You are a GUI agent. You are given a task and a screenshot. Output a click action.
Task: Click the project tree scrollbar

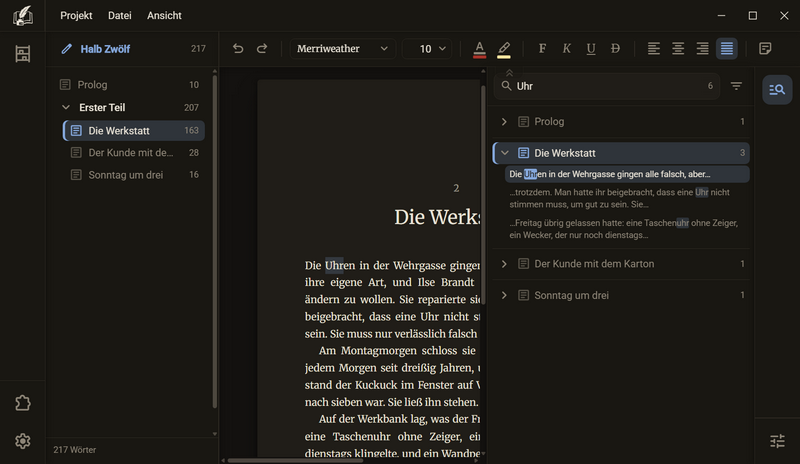pyautogui.click(x=215, y=241)
